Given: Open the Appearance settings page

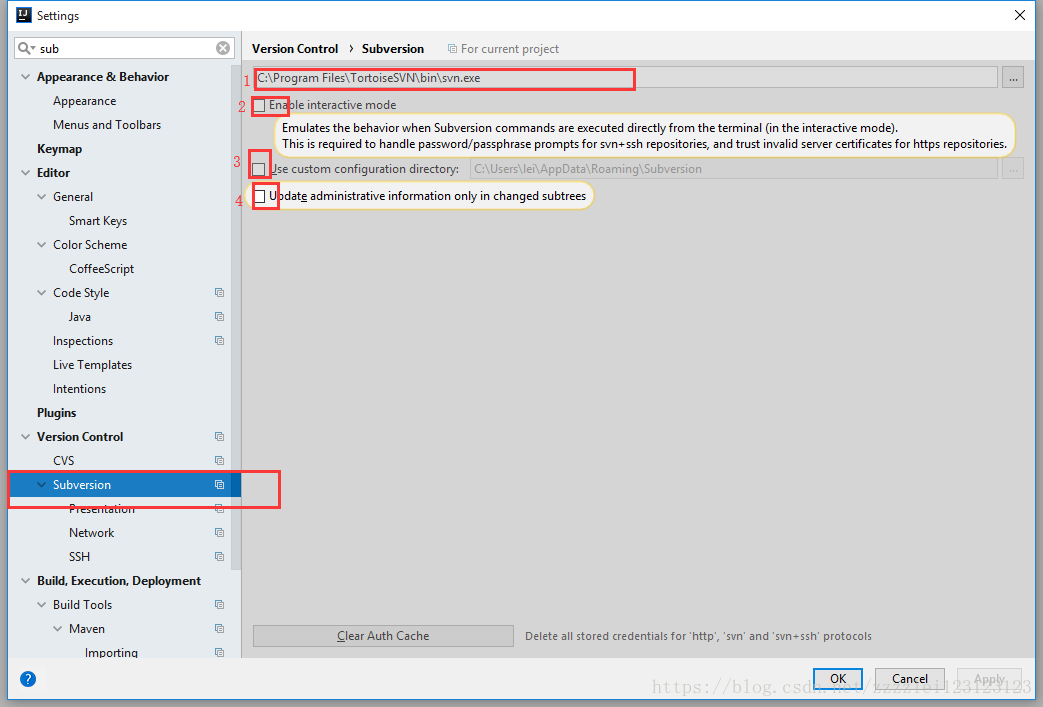Looking at the screenshot, I should (84, 101).
